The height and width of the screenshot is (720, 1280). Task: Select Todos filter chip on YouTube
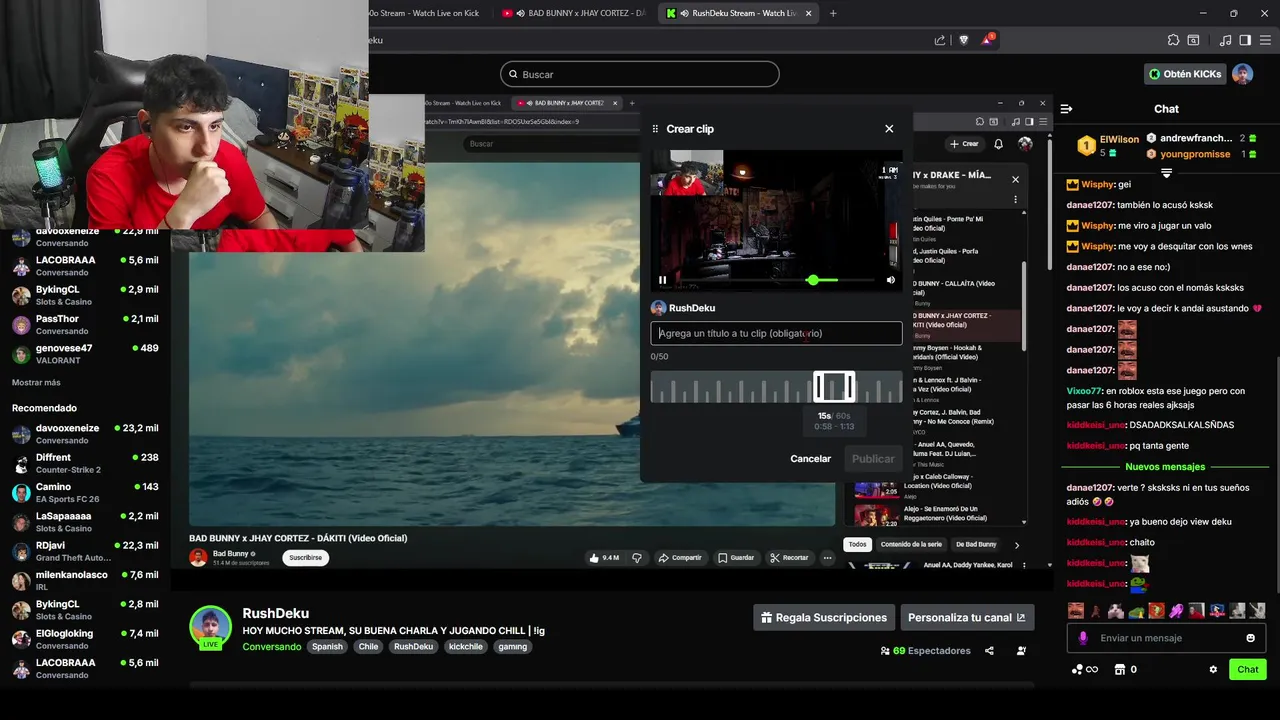coord(857,544)
